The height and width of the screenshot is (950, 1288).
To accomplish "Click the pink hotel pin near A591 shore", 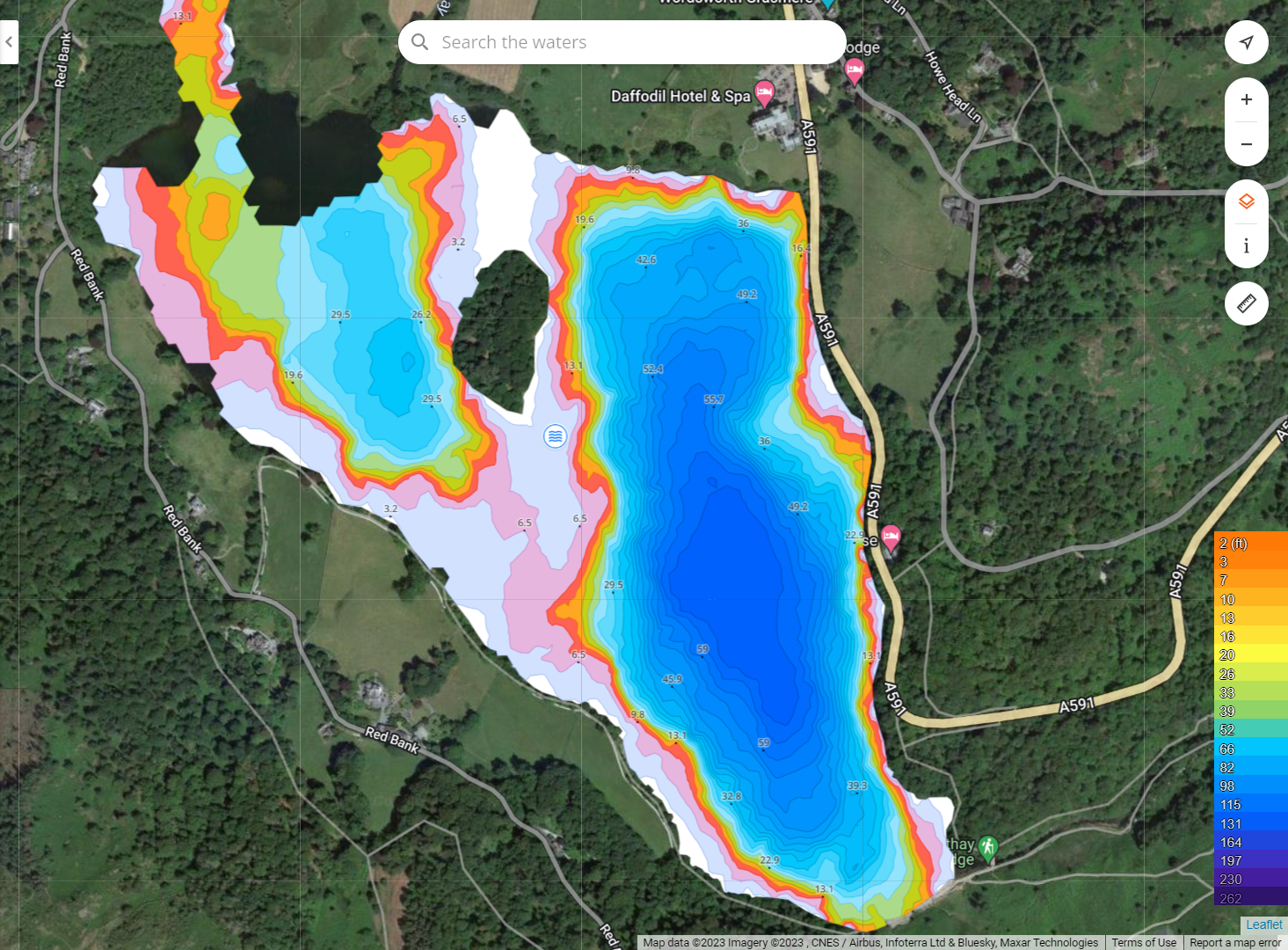I will tap(891, 537).
